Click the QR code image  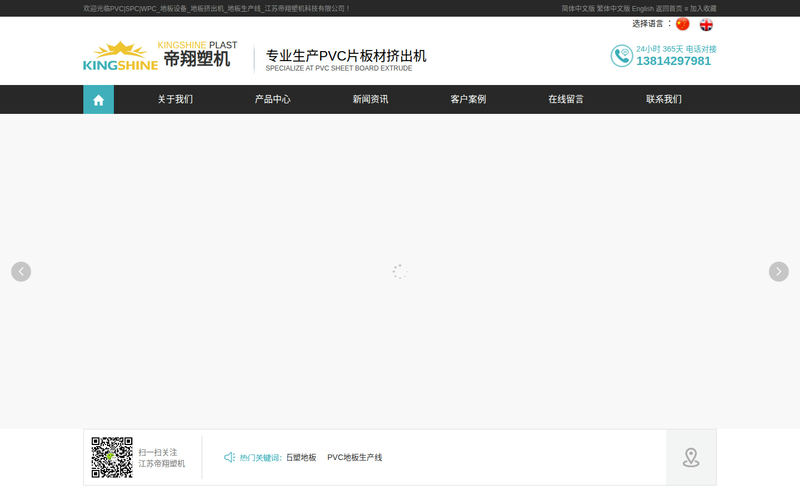[112, 457]
